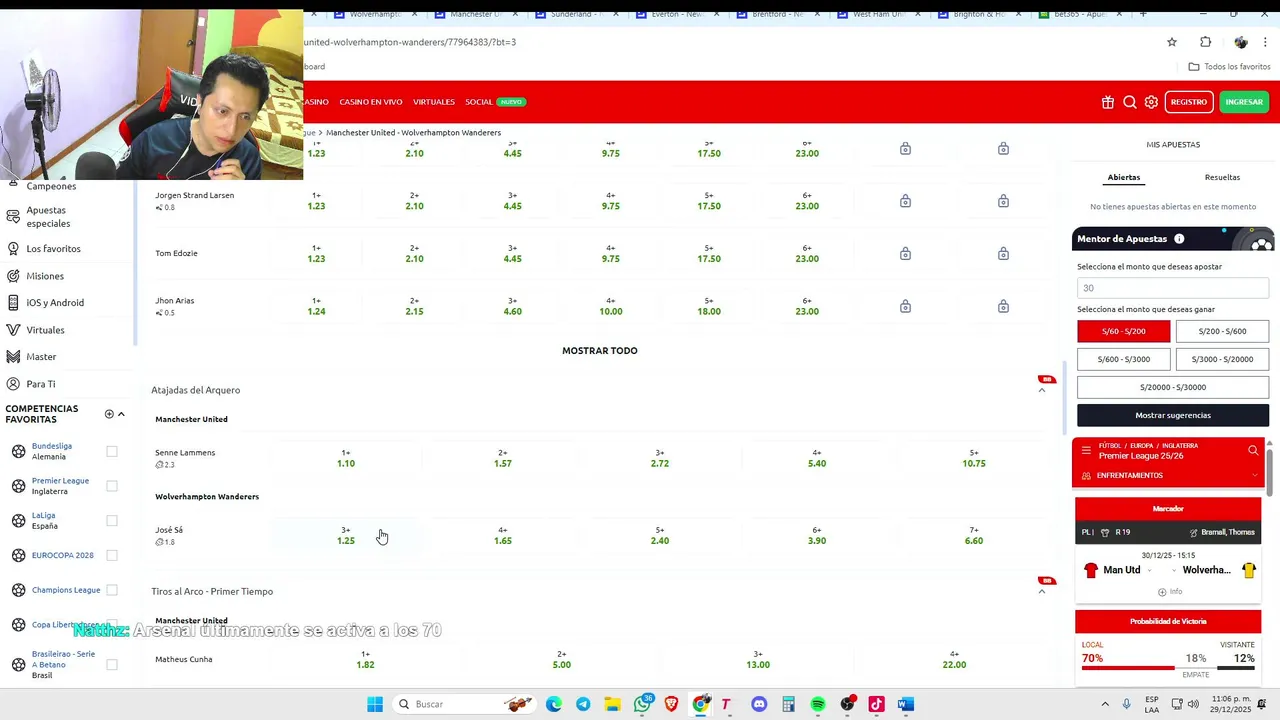The height and width of the screenshot is (720, 1280).
Task: Open WhatsApp from the taskbar
Action: click(x=643, y=704)
